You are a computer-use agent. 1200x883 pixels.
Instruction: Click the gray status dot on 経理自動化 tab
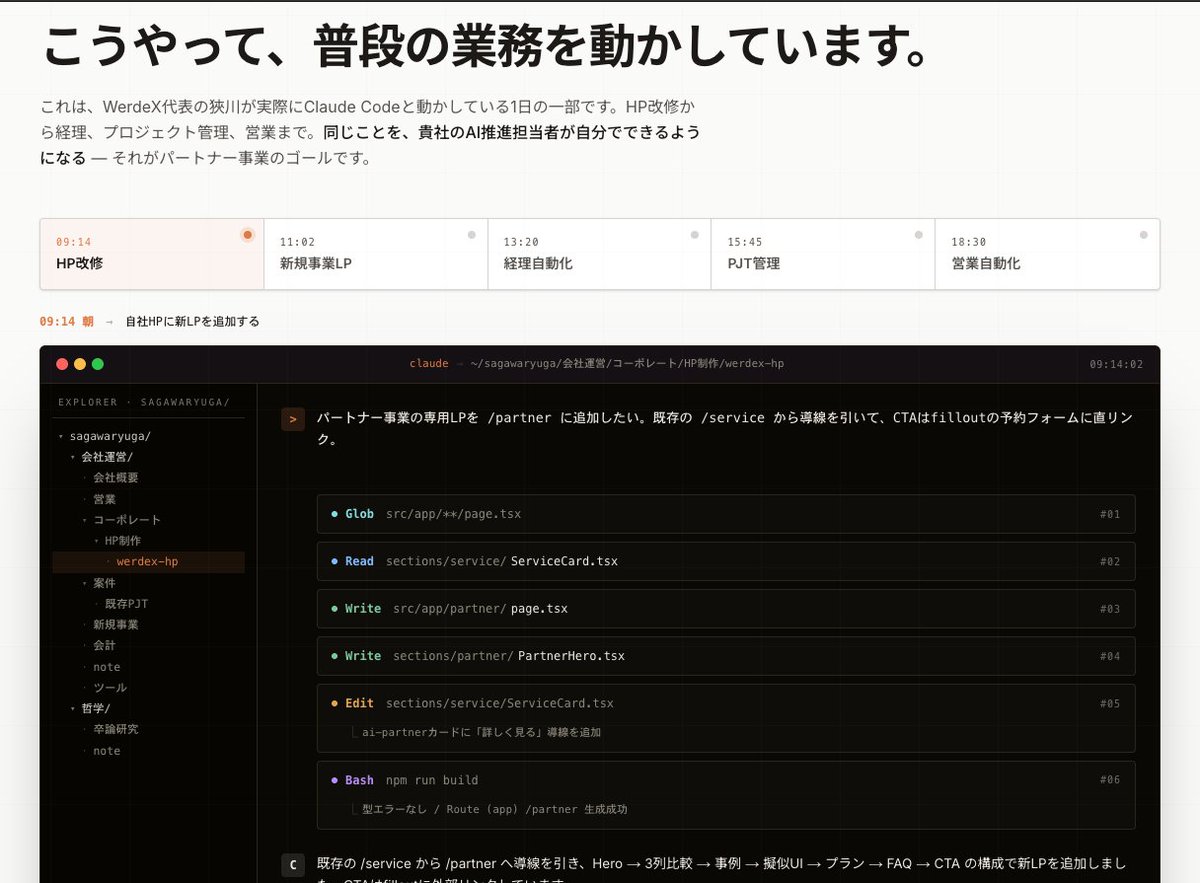[695, 235]
